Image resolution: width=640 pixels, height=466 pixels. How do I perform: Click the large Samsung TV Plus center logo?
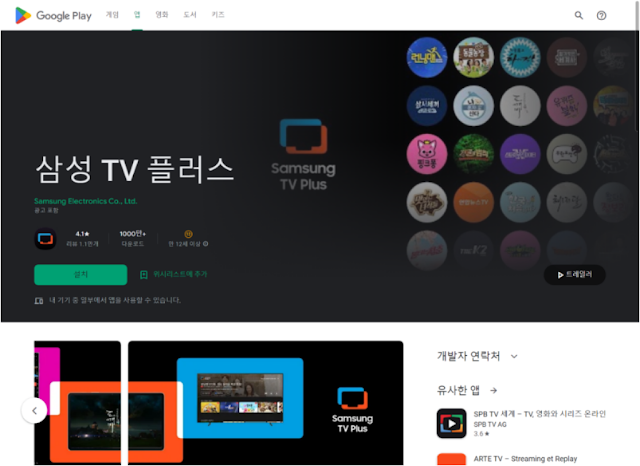pos(303,155)
